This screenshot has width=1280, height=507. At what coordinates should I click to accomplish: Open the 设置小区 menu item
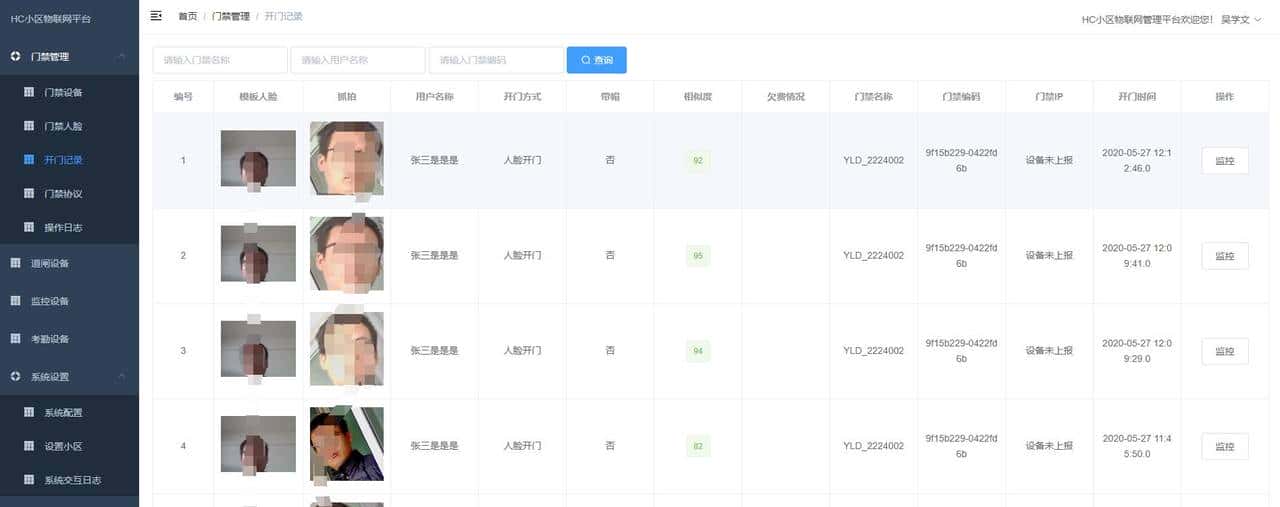click(x=69, y=446)
